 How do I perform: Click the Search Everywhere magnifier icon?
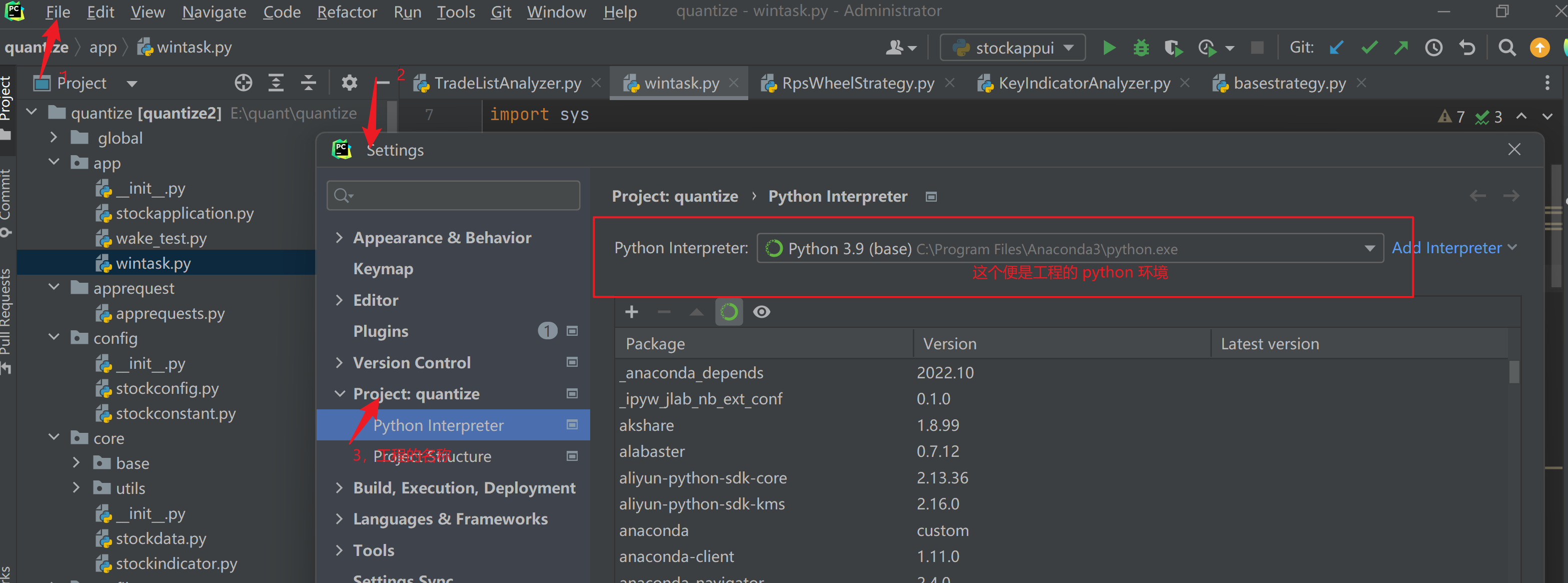point(1506,48)
